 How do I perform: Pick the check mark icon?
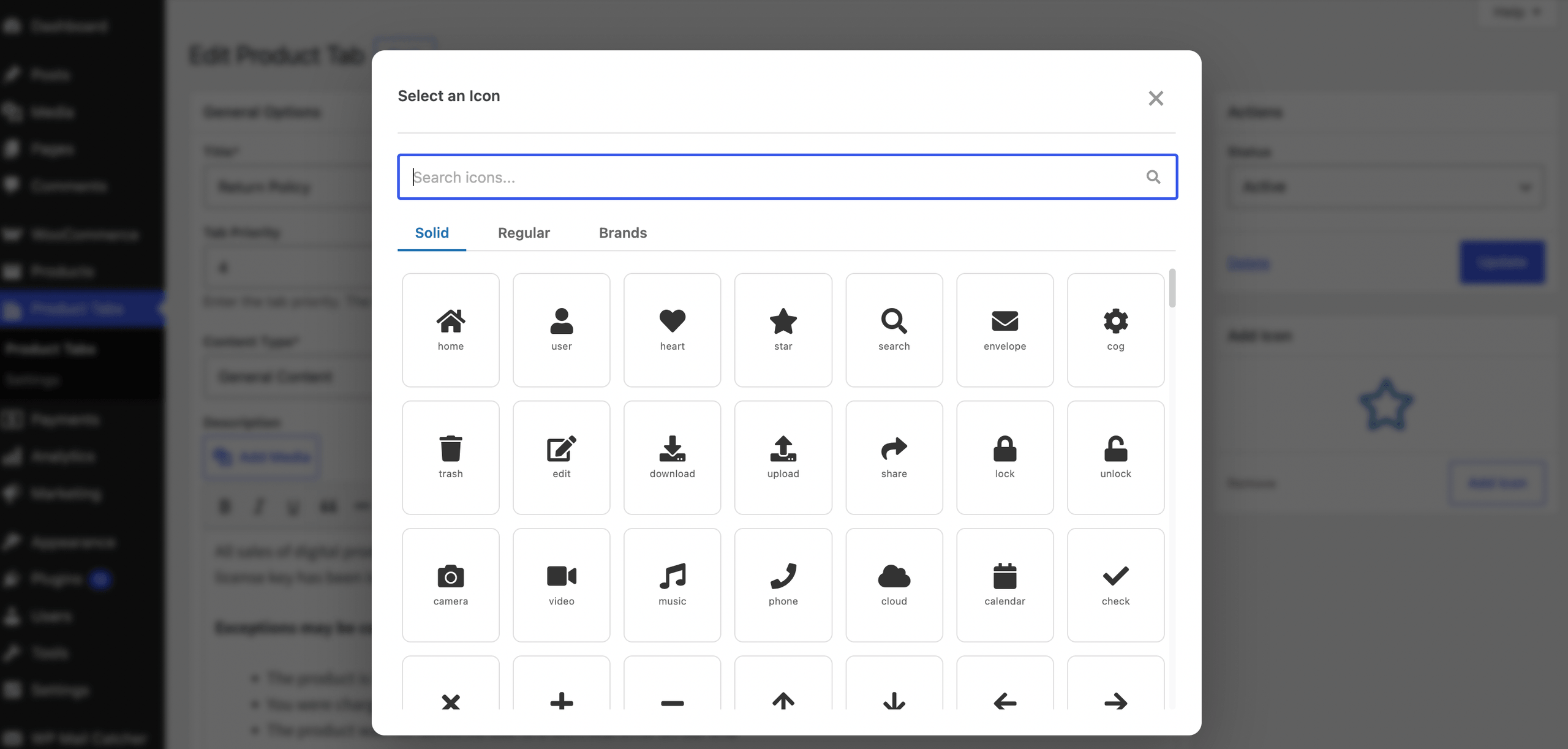pos(1115,585)
